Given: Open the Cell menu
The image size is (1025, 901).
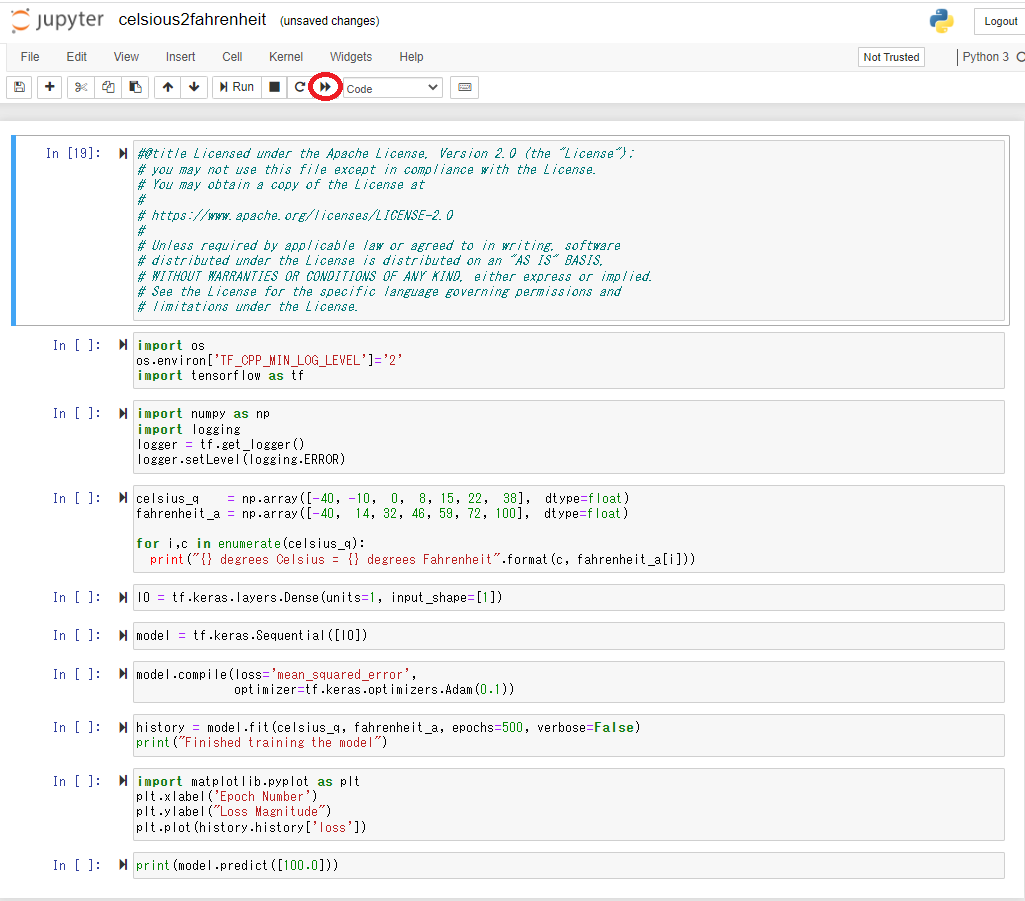Looking at the screenshot, I should pyautogui.click(x=232, y=57).
